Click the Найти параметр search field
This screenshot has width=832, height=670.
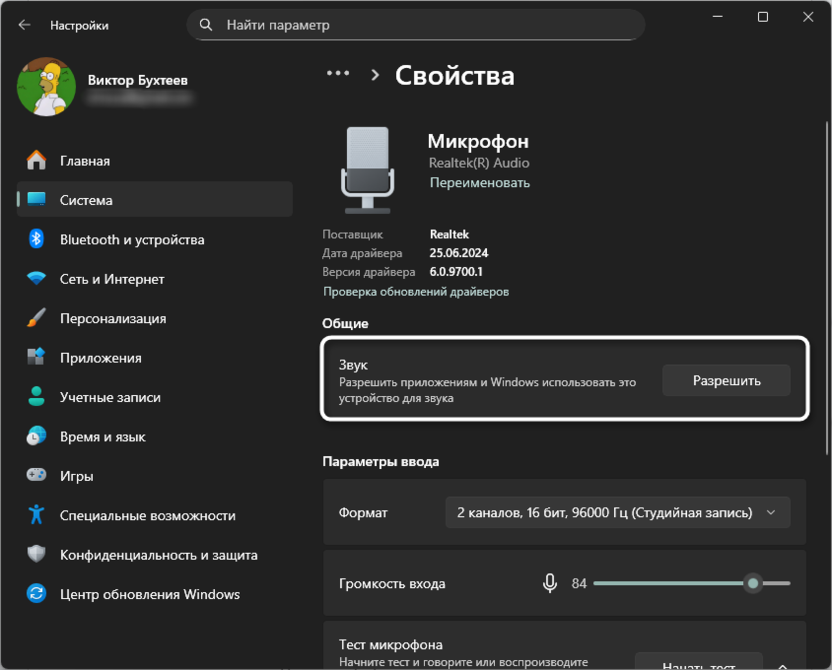coord(416,24)
